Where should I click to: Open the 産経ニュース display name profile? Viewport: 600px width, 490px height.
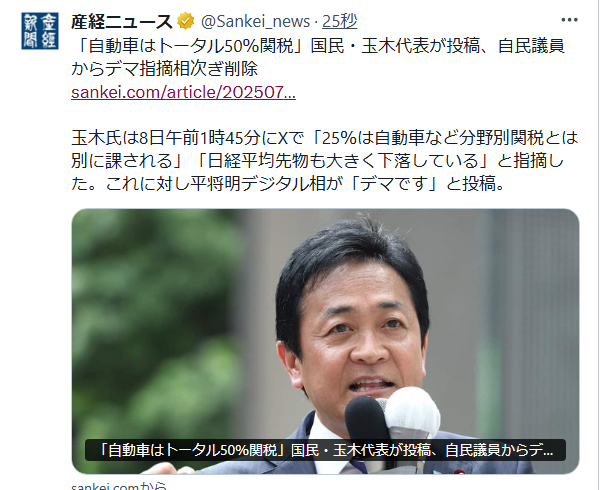(x=122, y=21)
